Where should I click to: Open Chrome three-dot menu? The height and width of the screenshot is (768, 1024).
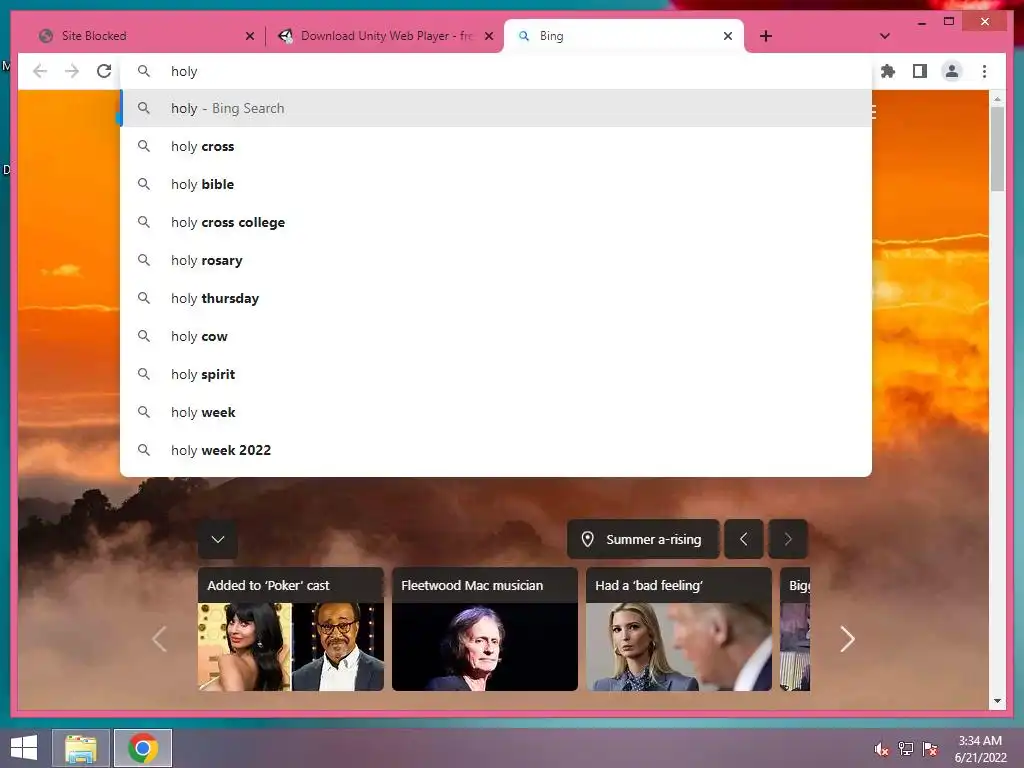tap(984, 71)
